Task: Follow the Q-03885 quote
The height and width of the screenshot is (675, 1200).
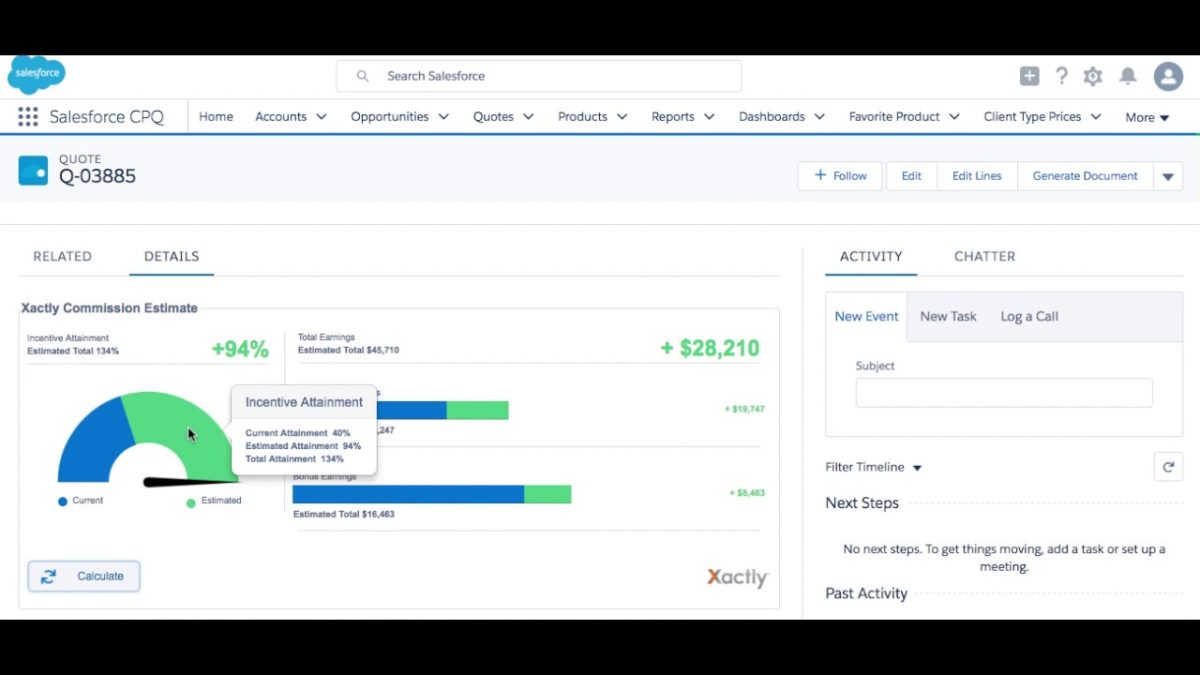Action: click(839, 175)
